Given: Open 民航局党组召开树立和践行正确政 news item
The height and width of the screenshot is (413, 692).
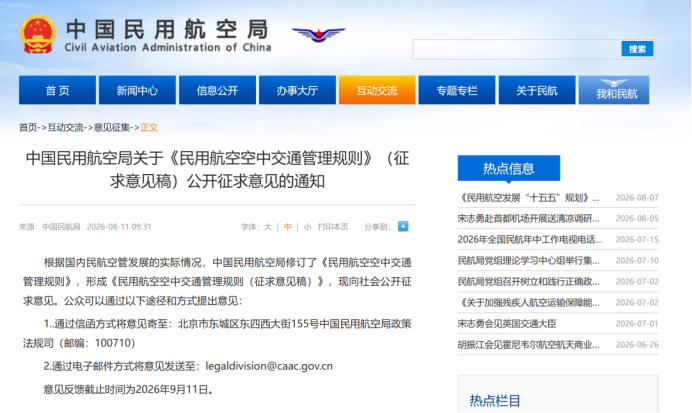Looking at the screenshot, I should click(x=528, y=282).
